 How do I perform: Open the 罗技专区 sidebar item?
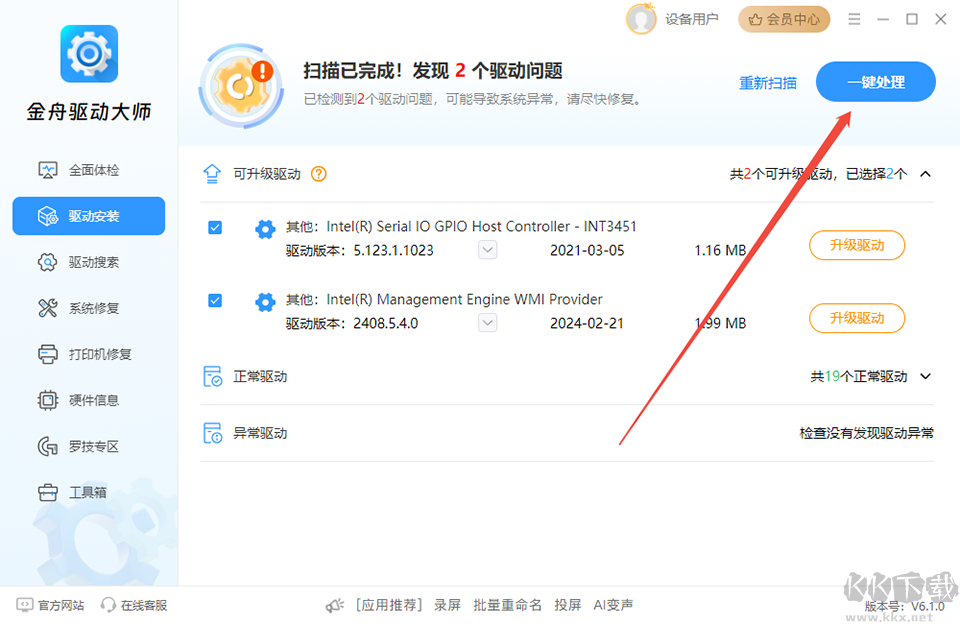pos(89,446)
